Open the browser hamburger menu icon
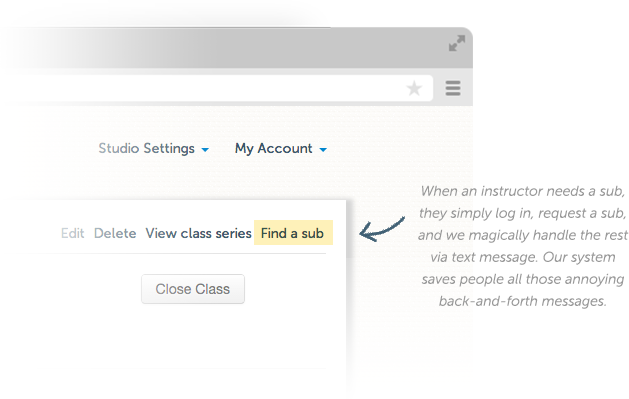Viewport: 629px width, 399px height. click(x=453, y=88)
